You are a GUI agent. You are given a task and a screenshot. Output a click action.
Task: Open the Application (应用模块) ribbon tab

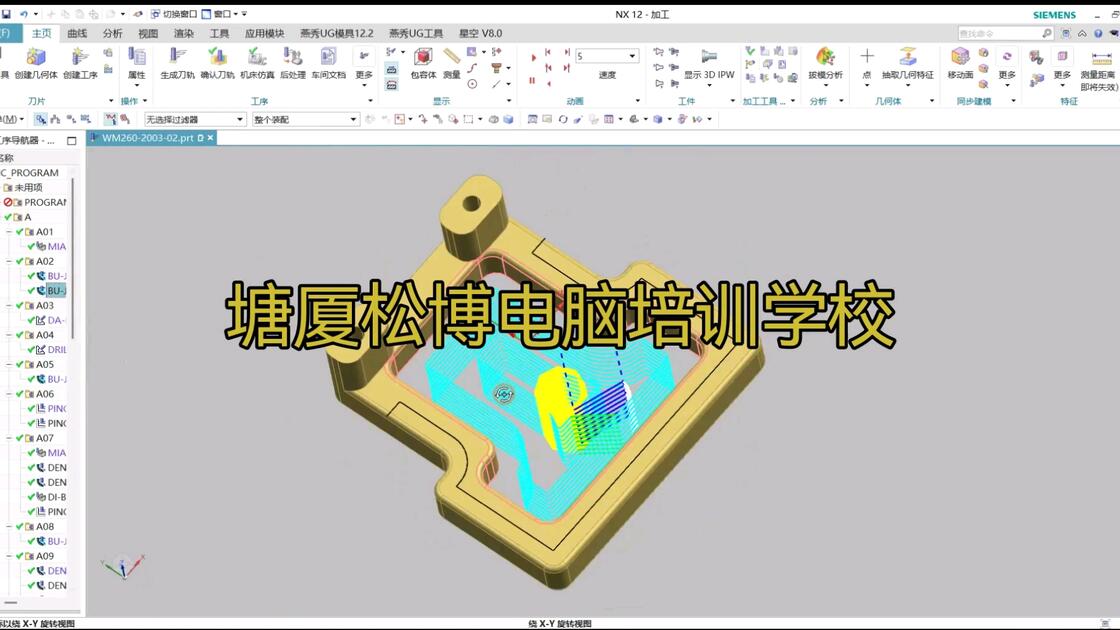[x=264, y=33]
